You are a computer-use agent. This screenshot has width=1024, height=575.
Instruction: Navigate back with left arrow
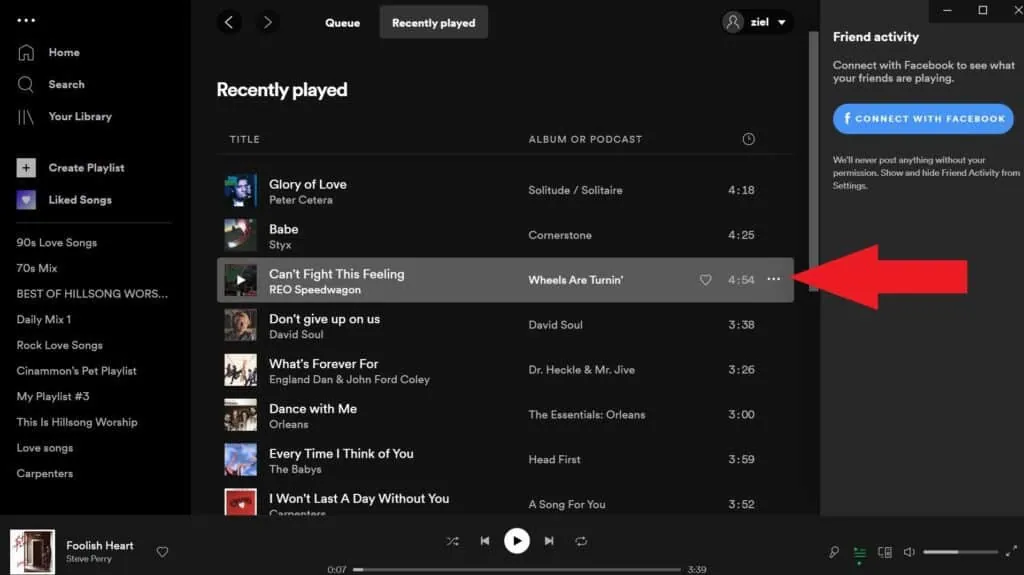(229, 22)
